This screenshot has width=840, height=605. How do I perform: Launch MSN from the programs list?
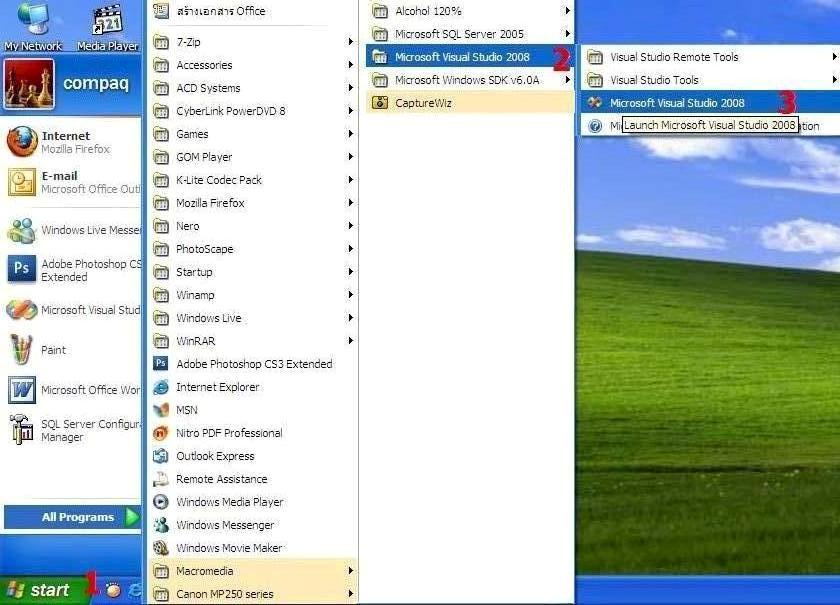(252, 410)
